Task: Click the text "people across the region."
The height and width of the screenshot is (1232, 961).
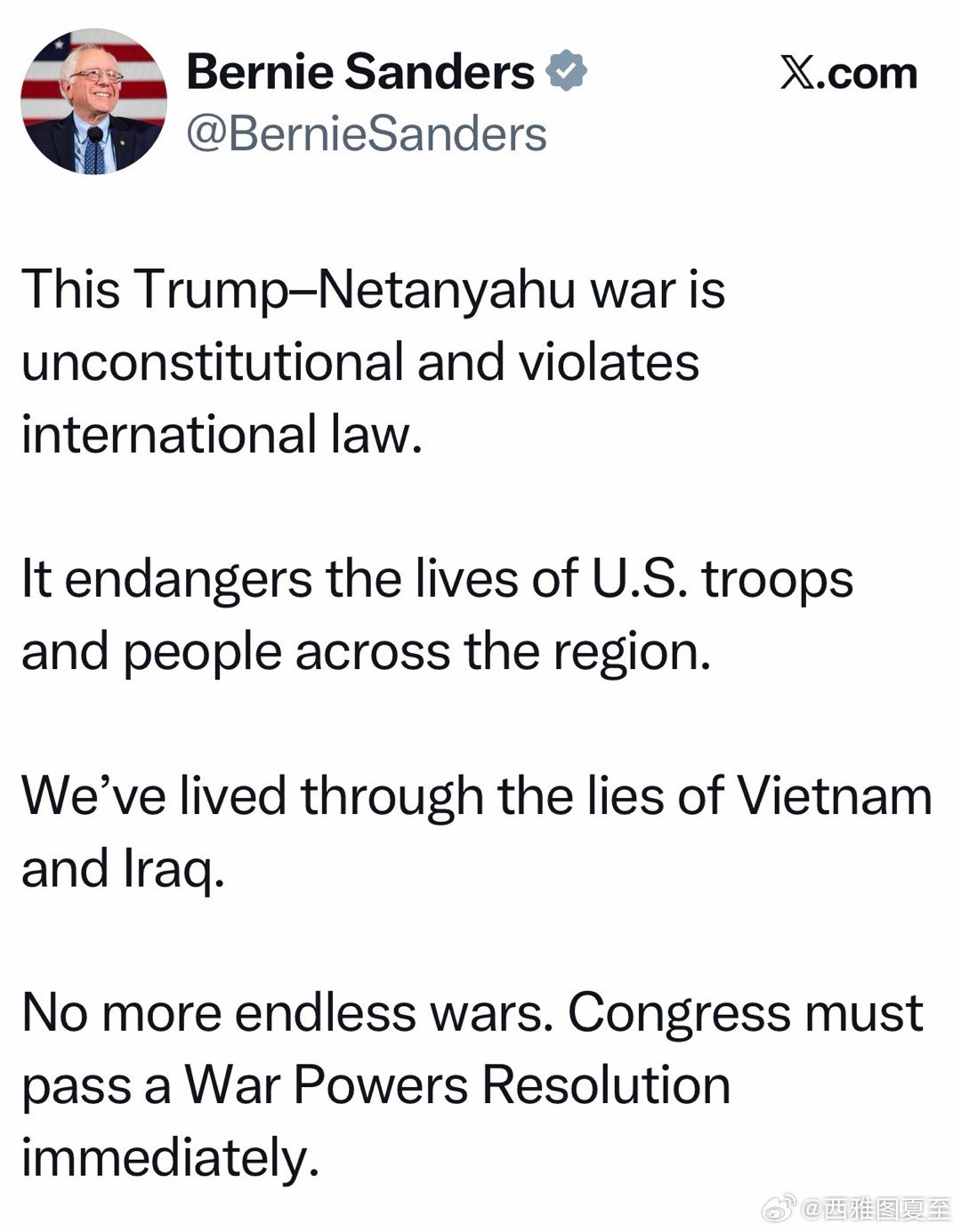Action: (416, 652)
